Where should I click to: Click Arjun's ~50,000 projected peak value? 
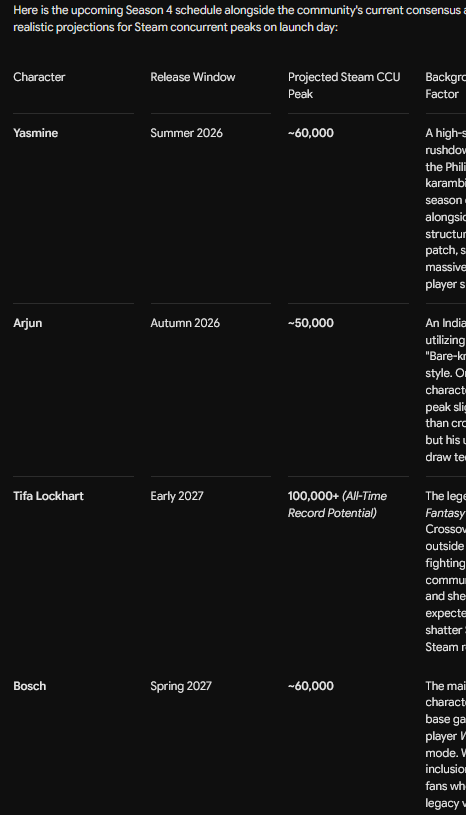click(x=311, y=323)
